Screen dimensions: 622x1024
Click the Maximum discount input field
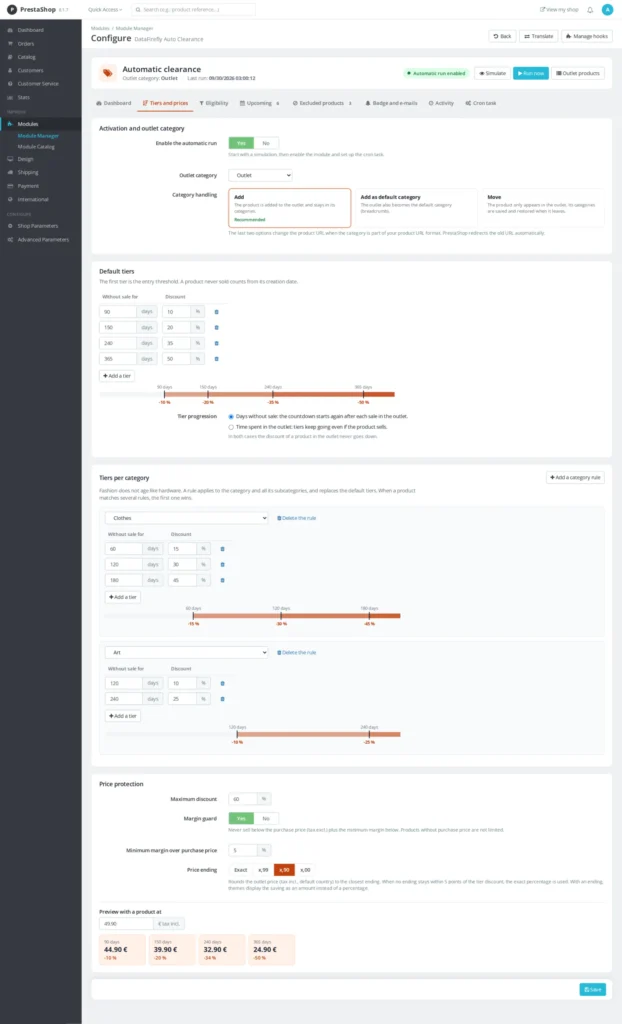point(242,799)
